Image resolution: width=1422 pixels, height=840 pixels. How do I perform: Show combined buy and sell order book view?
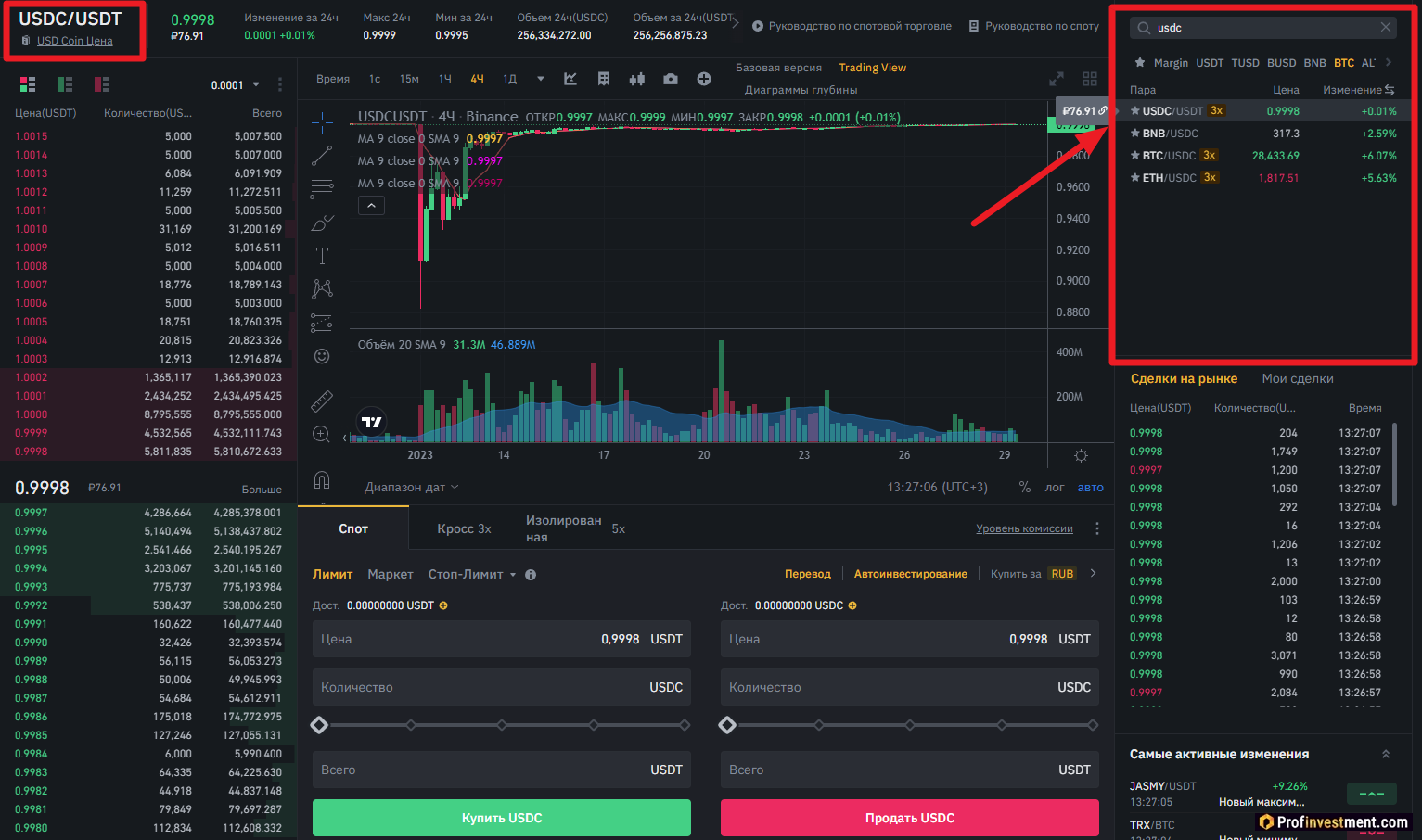(x=28, y=84)
